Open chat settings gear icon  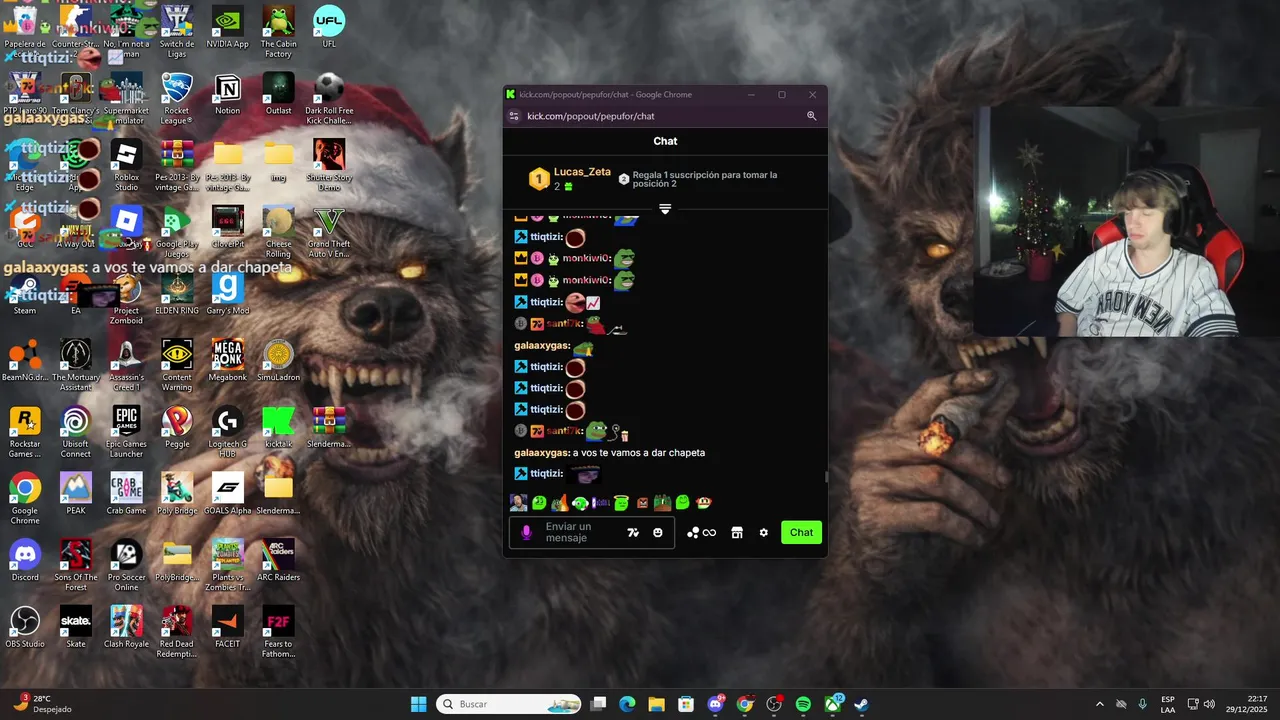(764, 533)
